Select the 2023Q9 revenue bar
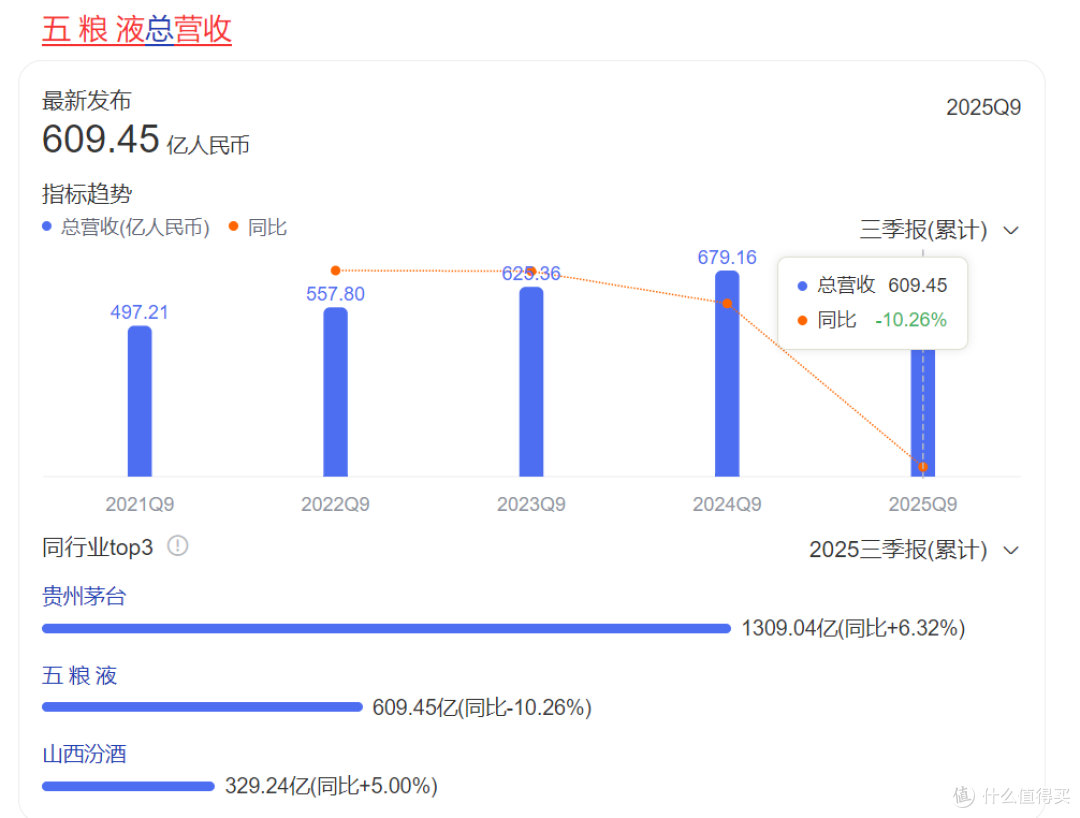The height and width of the screenshot is (818, 1080). 531,381
